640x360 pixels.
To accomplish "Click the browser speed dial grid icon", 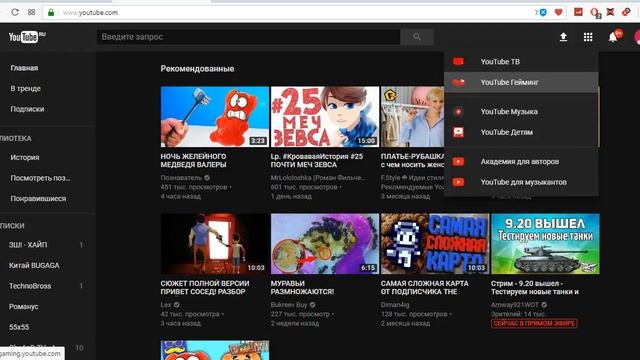I will (31, 12).
